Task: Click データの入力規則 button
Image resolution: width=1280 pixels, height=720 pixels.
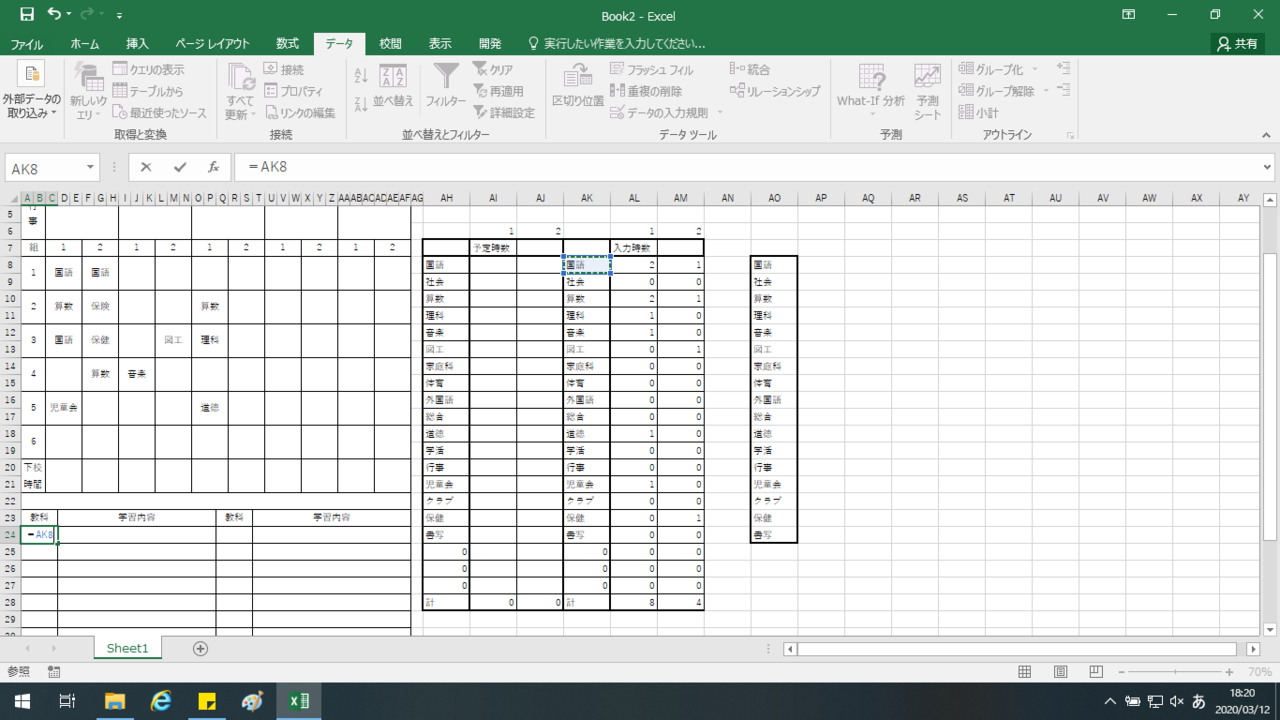Action: click(x=660, y=113)
